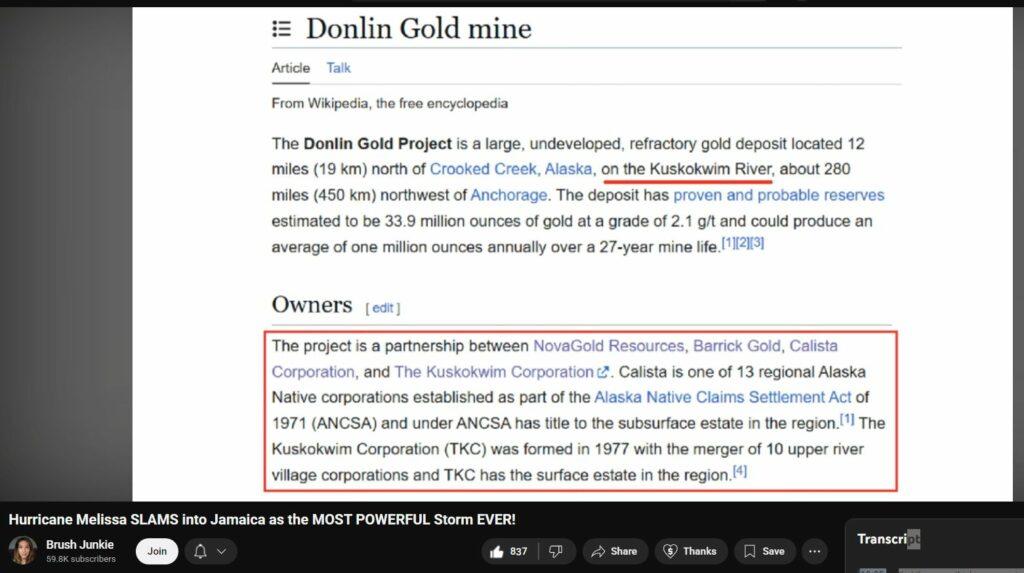Join the Brush Junkie channel membership
Image resolution: width=1024 pixels, height=573 pixels.
(157, 551)
